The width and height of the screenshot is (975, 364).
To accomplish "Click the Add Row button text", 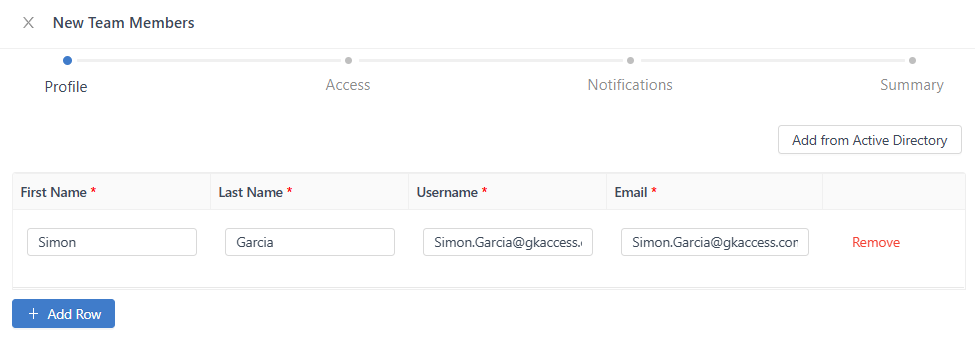I will click(74, 314).
